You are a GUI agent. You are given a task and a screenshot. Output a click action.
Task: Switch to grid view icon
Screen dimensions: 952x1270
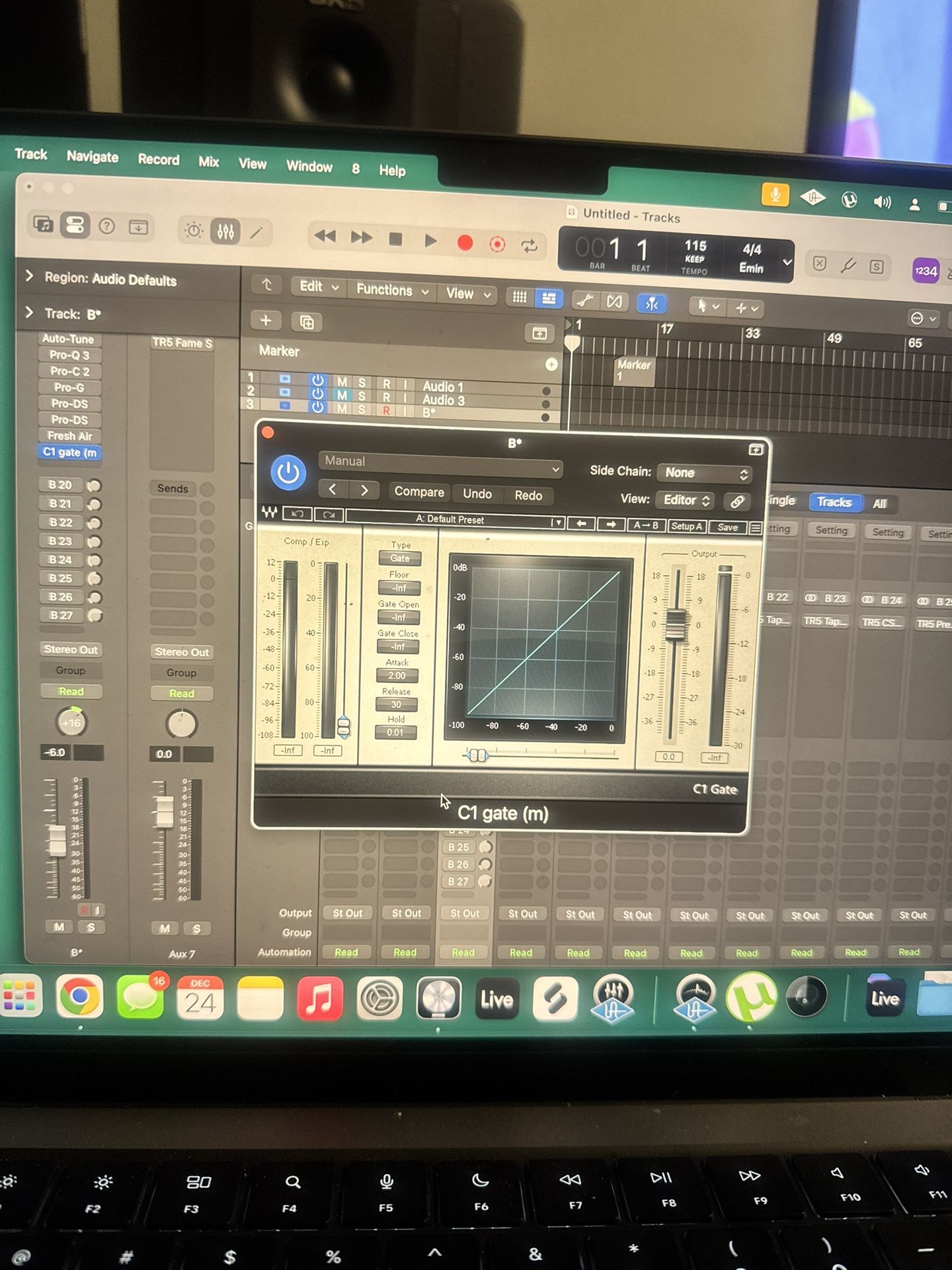(520, 298)
